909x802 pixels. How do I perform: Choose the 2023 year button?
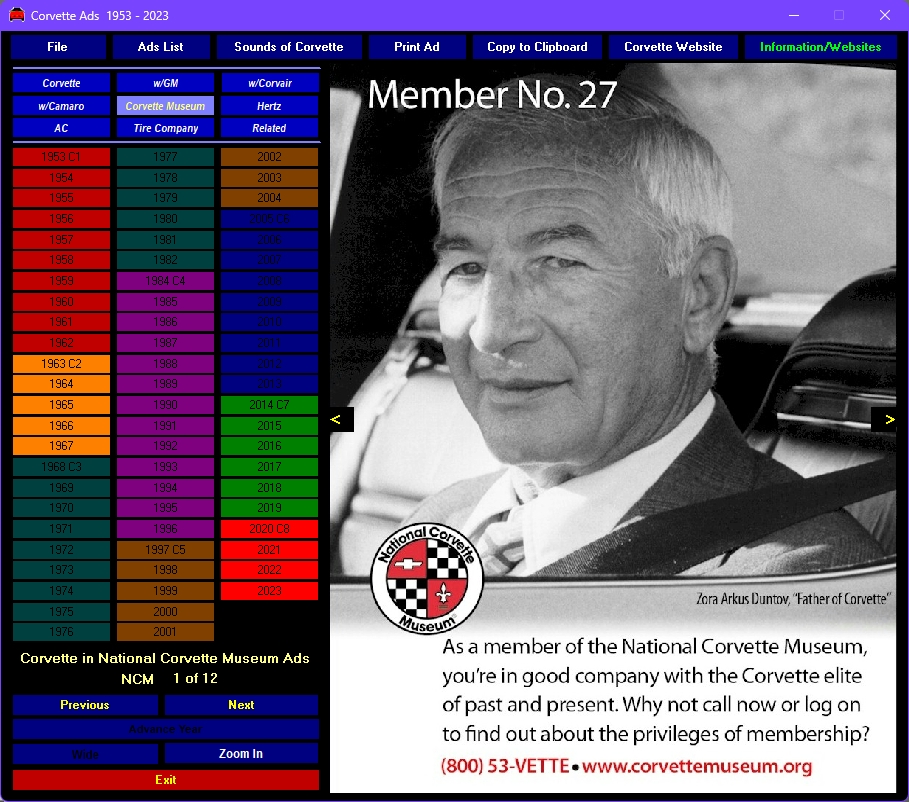(x=270, y=591)
